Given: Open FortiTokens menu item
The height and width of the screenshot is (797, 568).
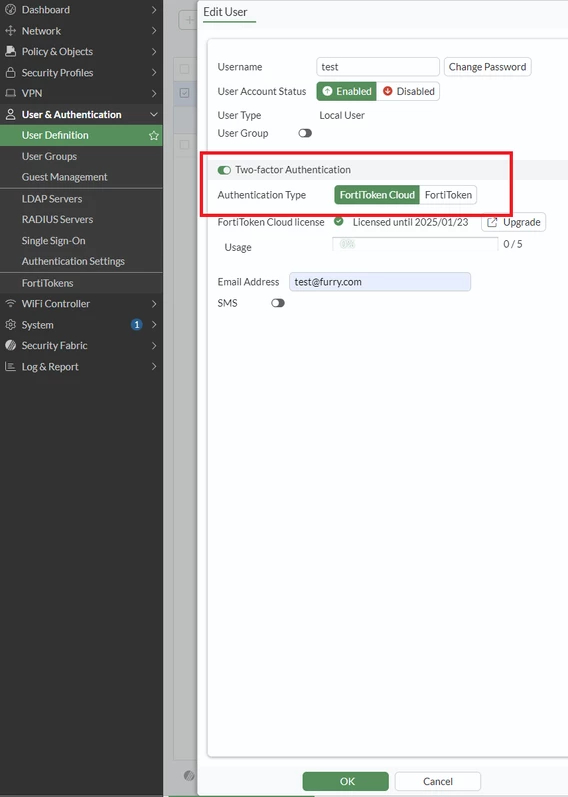Looking at the screenshot, I should click(x=81, y=283).
